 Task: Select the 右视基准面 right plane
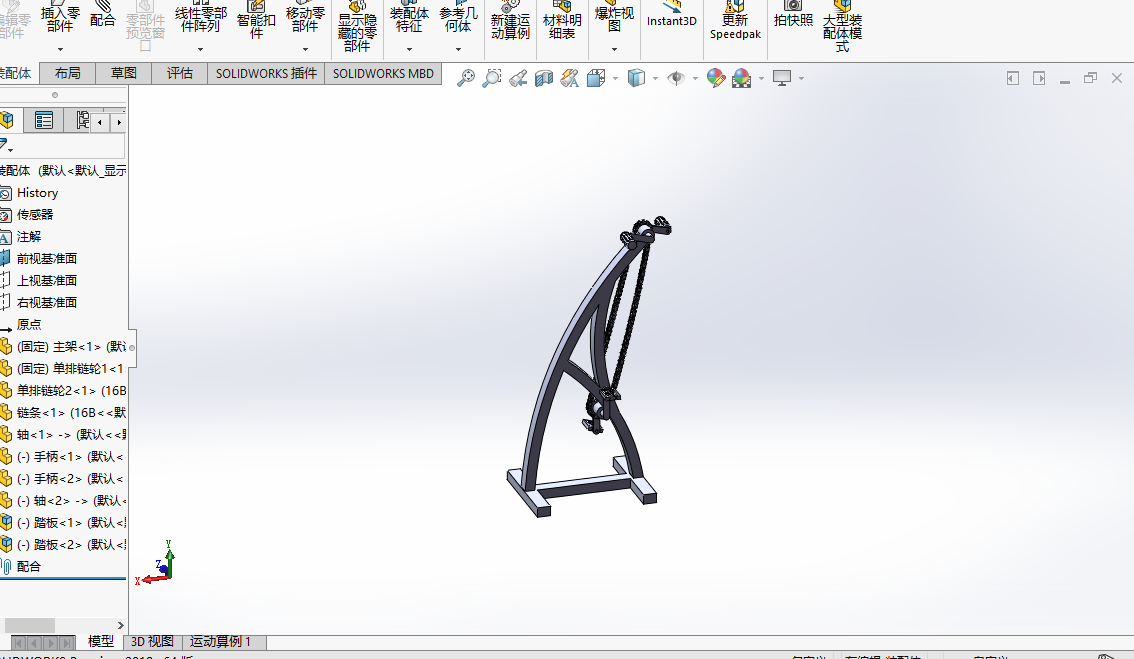coord(47,303)
